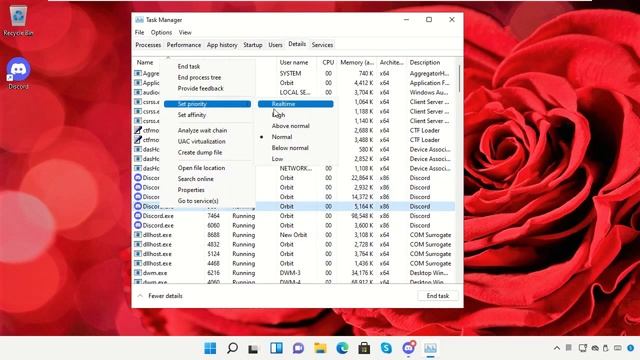640x360 pixels.
Task: Switch to the Services tab
Action: click(322, 45)
